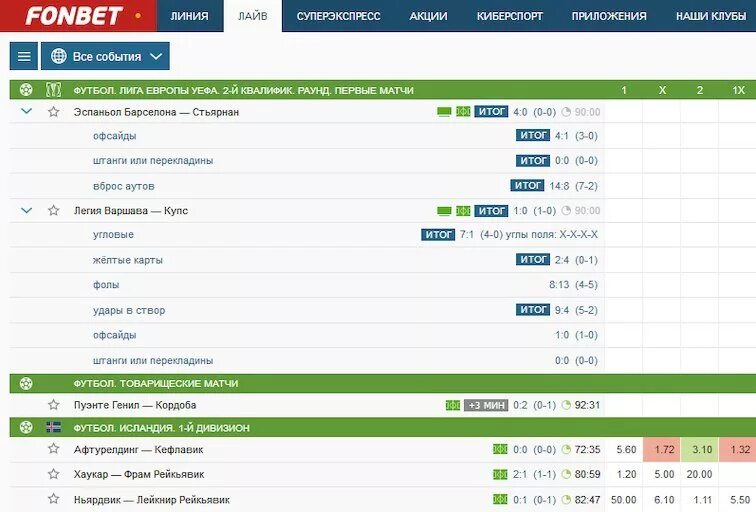Pick the 1.32 double chance odds
Screen dimensions: 756x512
click(739, 449)
